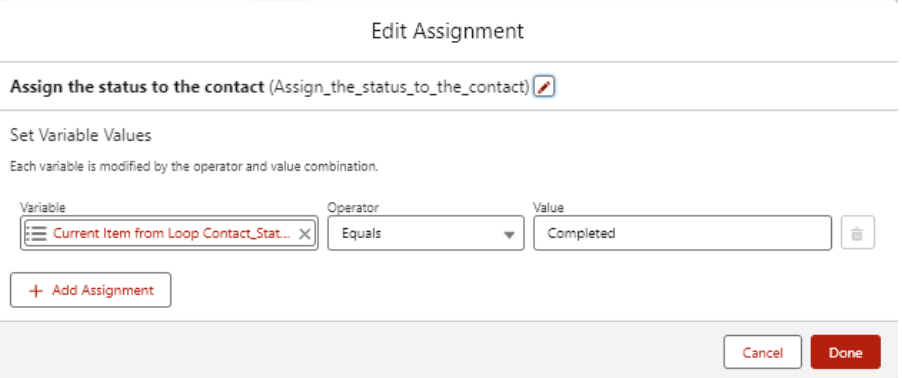Screen dimensions: 902x378
Task: Click the Add Assignment button
Action: pos(90,290)
